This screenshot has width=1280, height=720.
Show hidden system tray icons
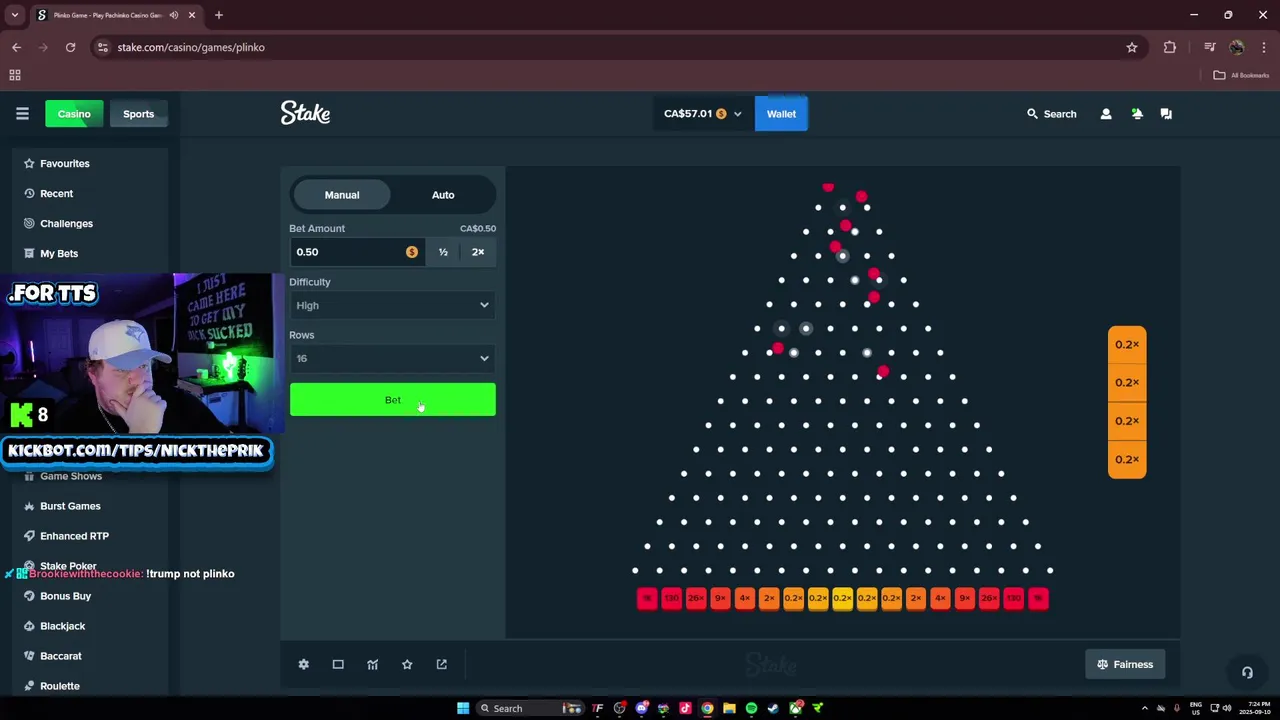point(1145,708)
